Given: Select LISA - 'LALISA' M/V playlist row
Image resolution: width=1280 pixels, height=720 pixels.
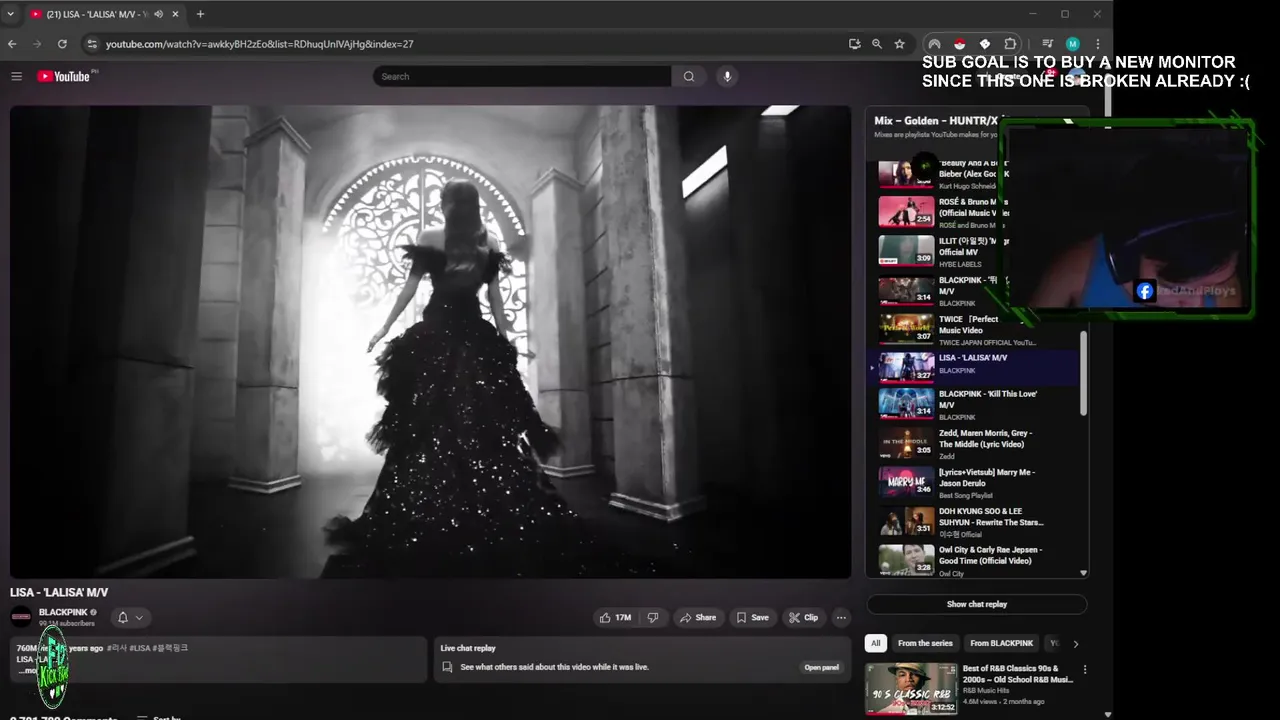Looking at the screenshot, I should point(972,367).
